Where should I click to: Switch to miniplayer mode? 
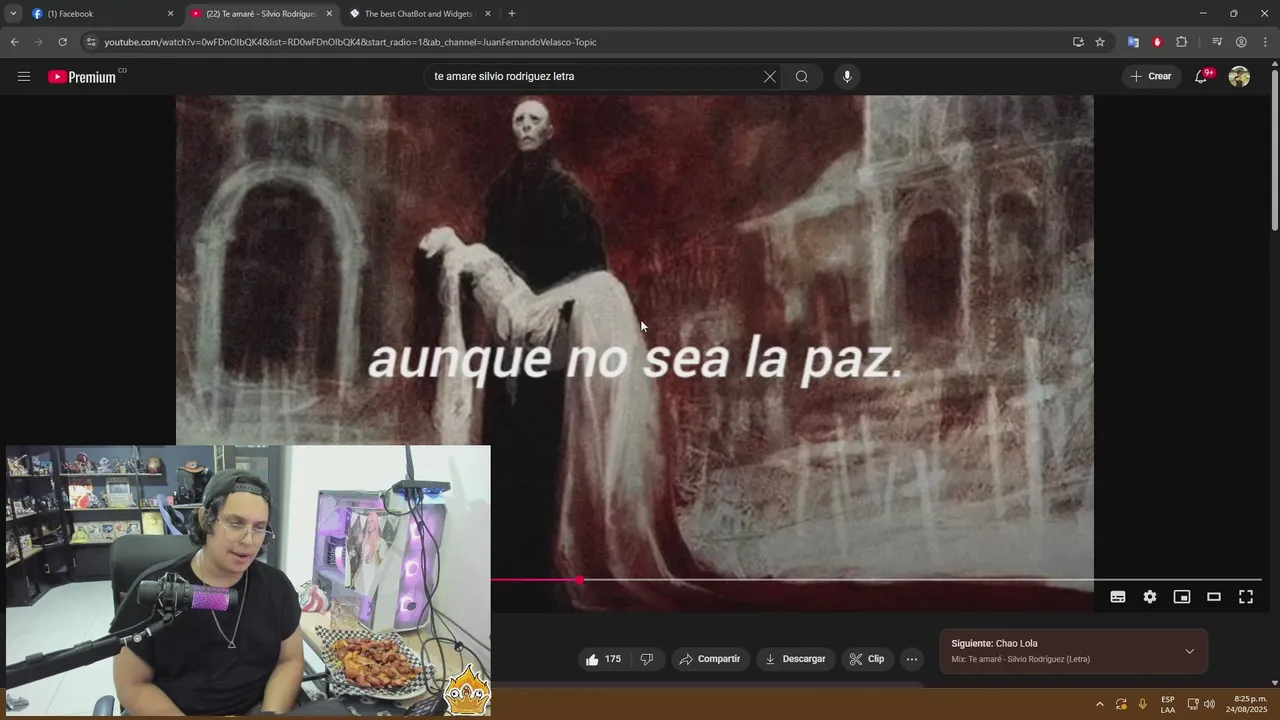pyautogui.click(x=1182, y=597)
